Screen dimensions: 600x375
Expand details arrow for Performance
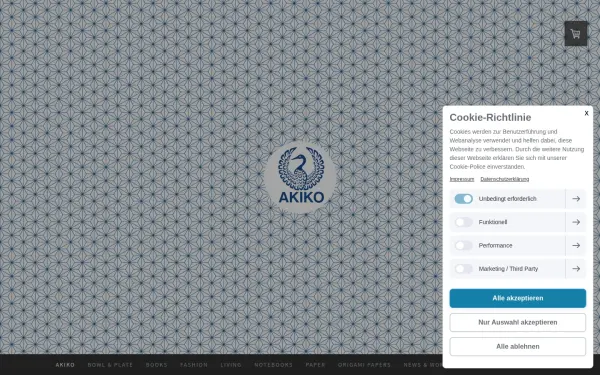click(x=576, y=245)
